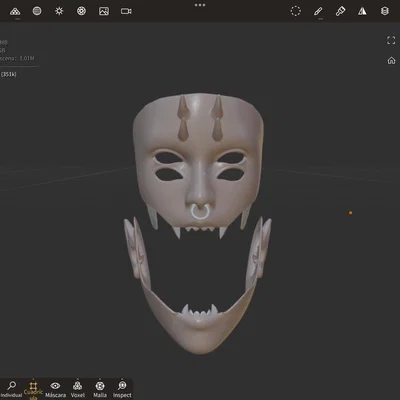Open the Scene menu triangle-stack icon
The image size is (400, 400).
15,11
